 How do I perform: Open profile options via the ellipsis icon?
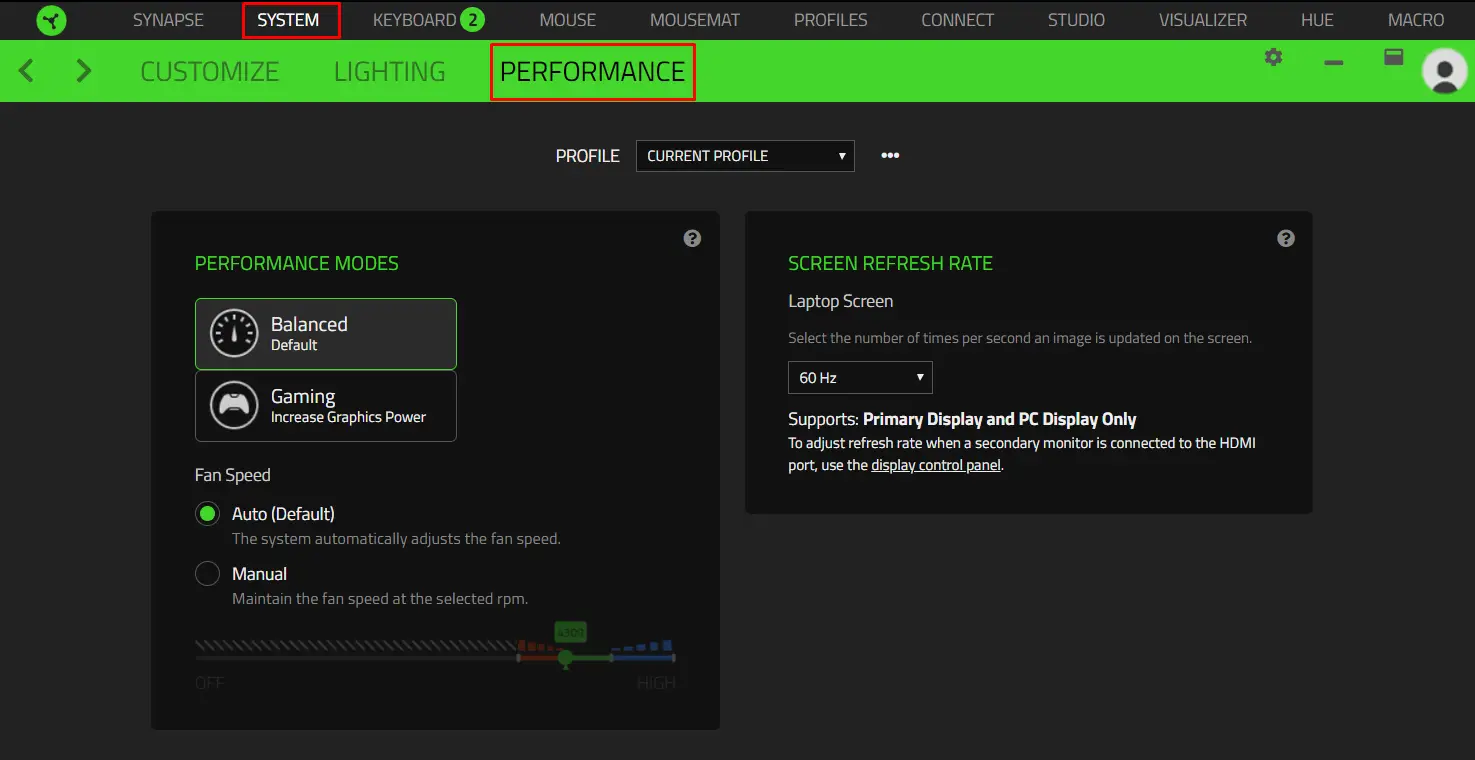coord(890,155)
